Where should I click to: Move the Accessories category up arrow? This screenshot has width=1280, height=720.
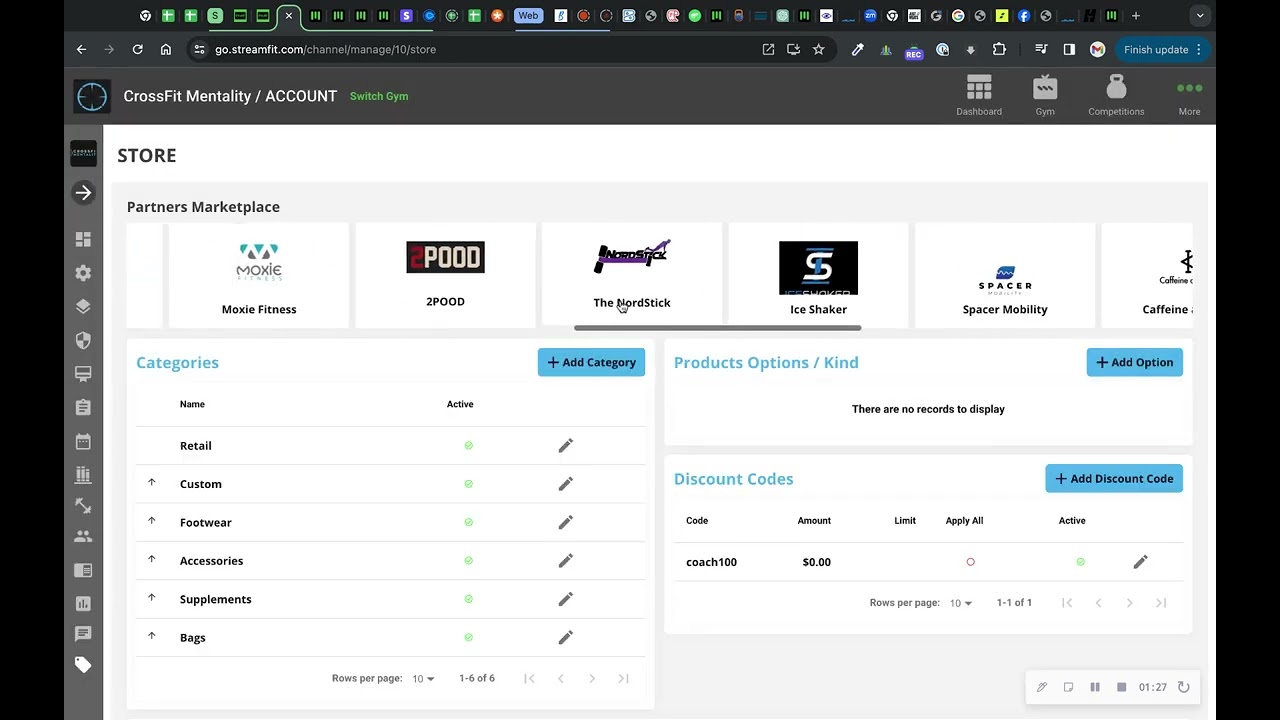pyautogui.click(x=152, y=560)
